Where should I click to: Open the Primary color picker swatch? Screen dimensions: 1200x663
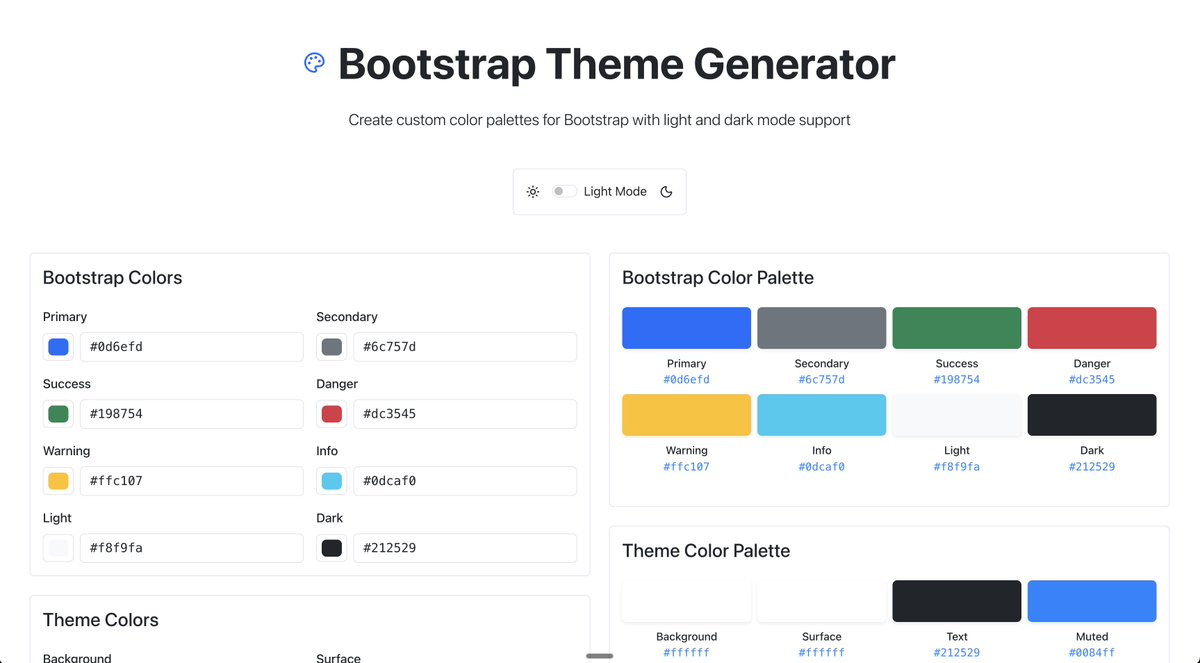coord(58,347)
